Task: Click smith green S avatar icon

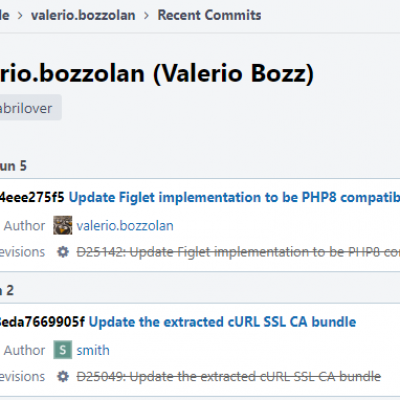Action: coord(63,350)
